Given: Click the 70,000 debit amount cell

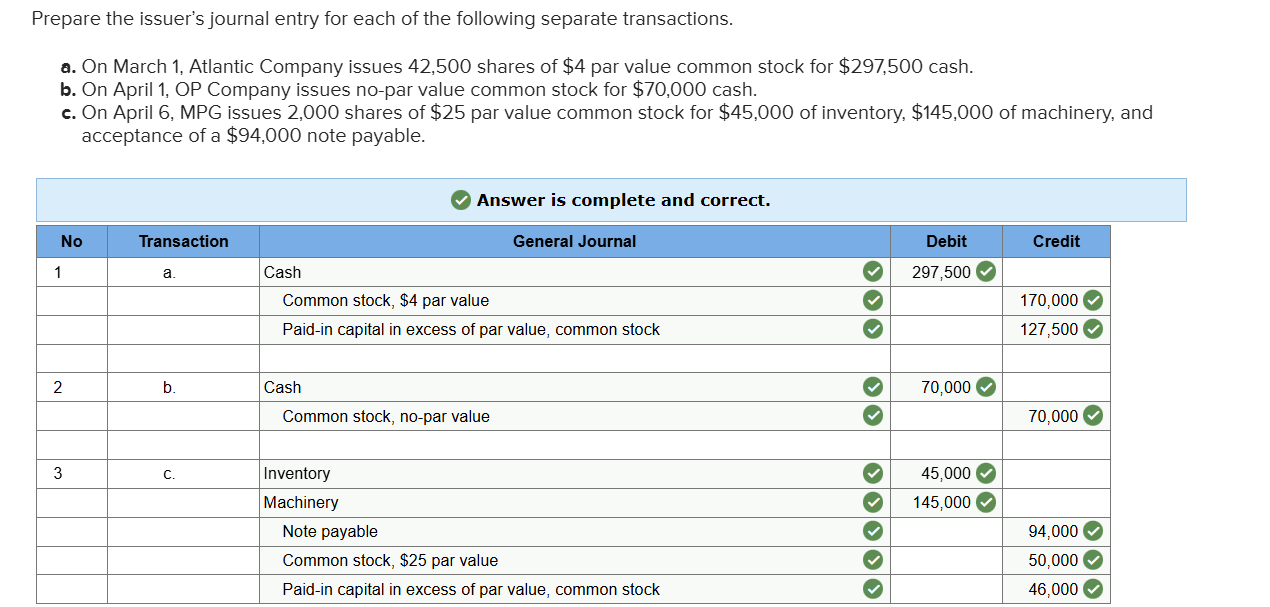Looking at the screenshot, I should (x=945, y=387).
